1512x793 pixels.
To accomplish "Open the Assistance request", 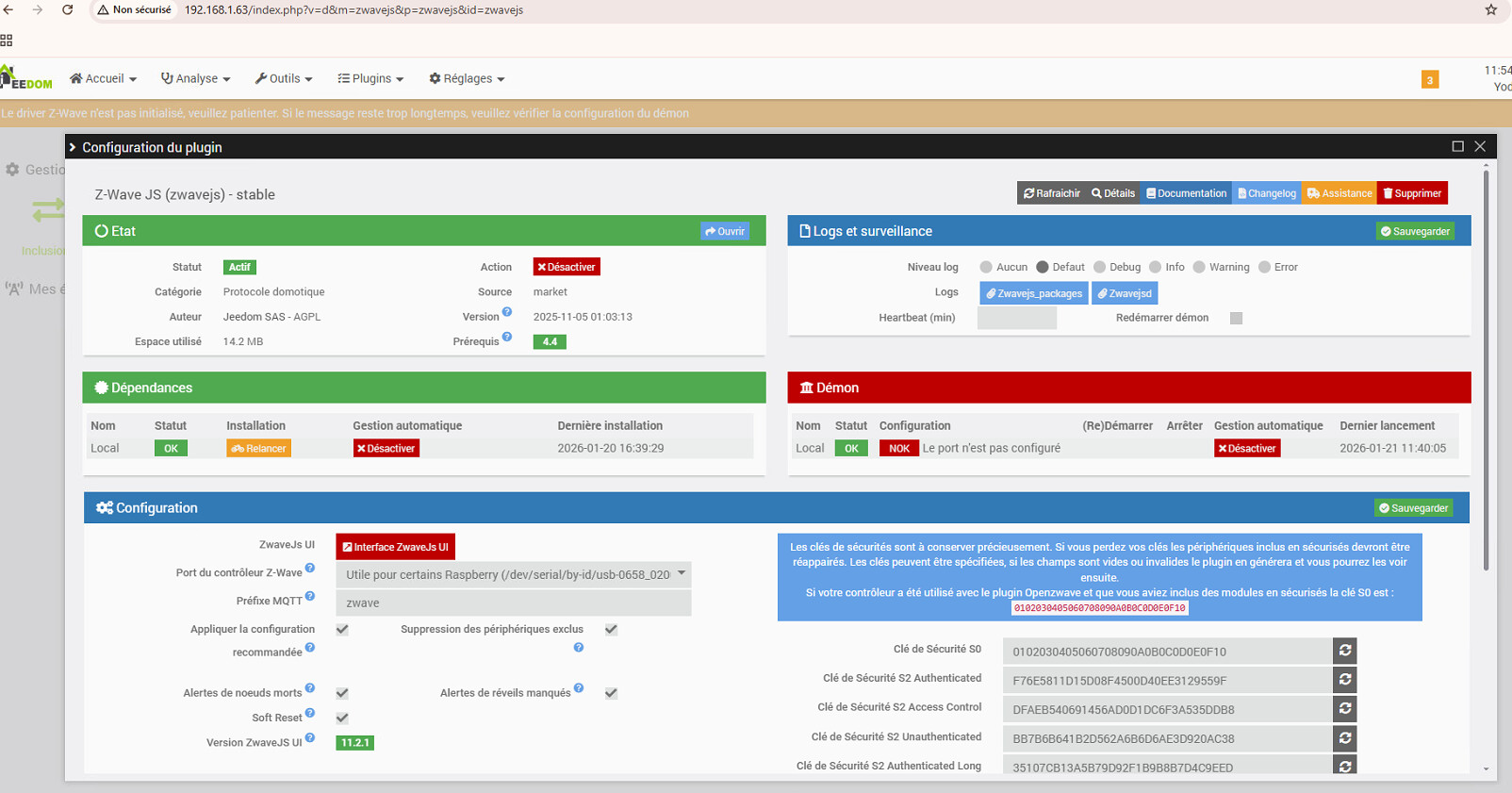I will [1339, 193].
